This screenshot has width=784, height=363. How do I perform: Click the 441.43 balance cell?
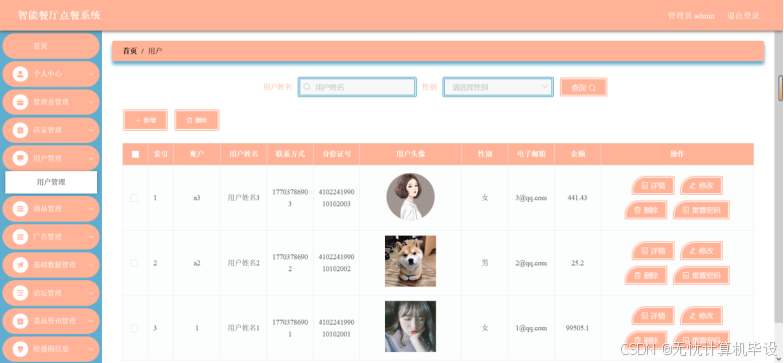pyautogui.click(x=578, y=198)
